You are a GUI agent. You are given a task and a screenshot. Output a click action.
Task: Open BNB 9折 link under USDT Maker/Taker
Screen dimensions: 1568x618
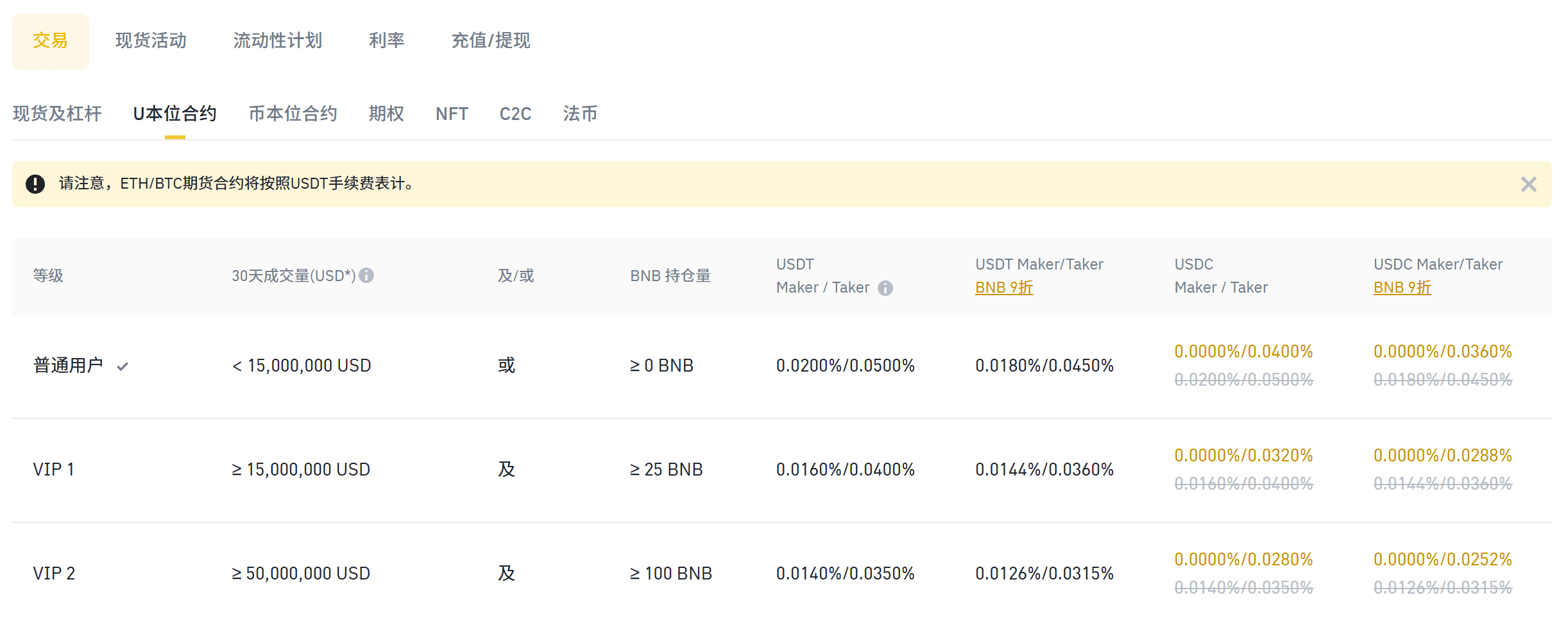point(1004,288)
